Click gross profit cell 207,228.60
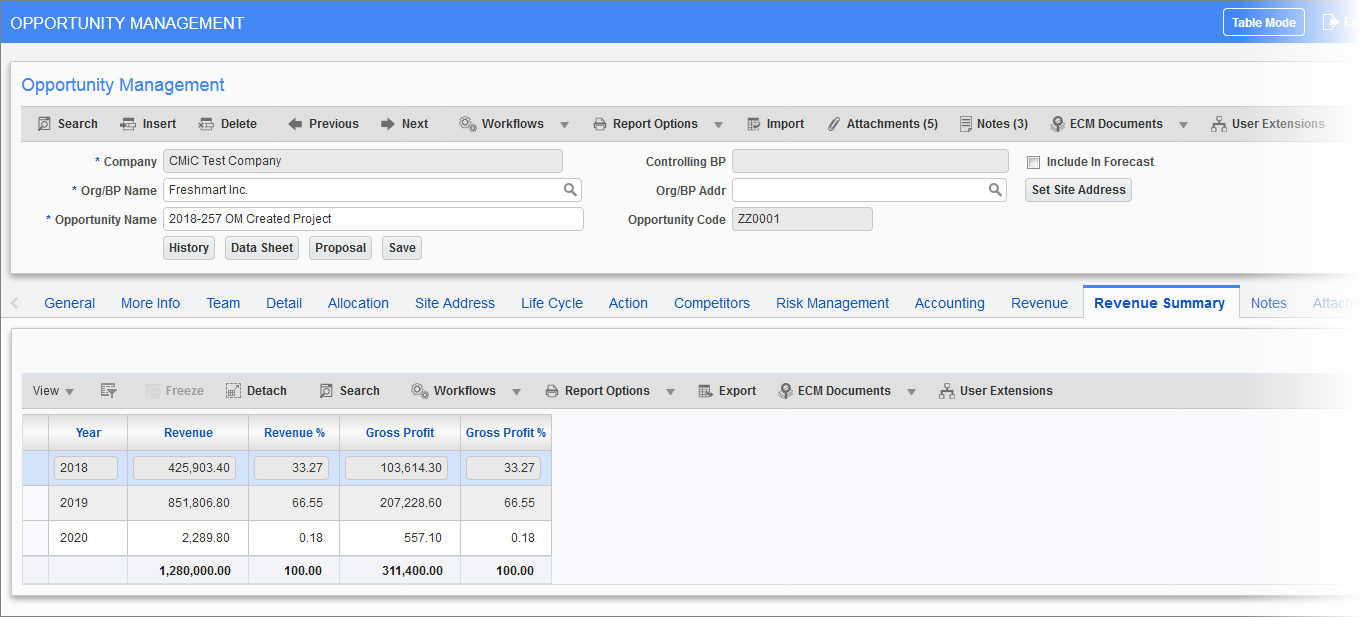1362x617 pixels. 400,503
